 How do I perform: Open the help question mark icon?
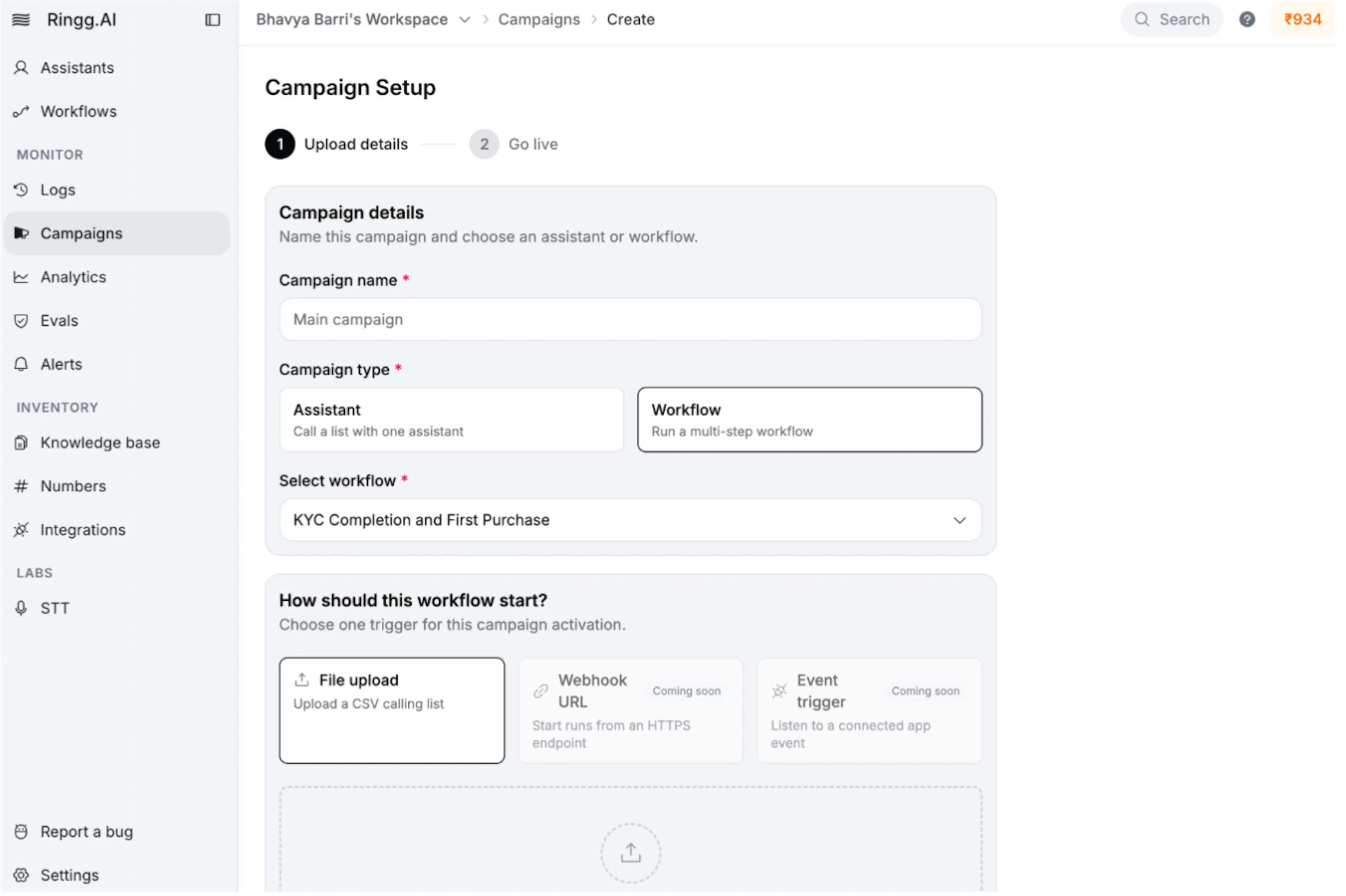(x=1247, y=19)
